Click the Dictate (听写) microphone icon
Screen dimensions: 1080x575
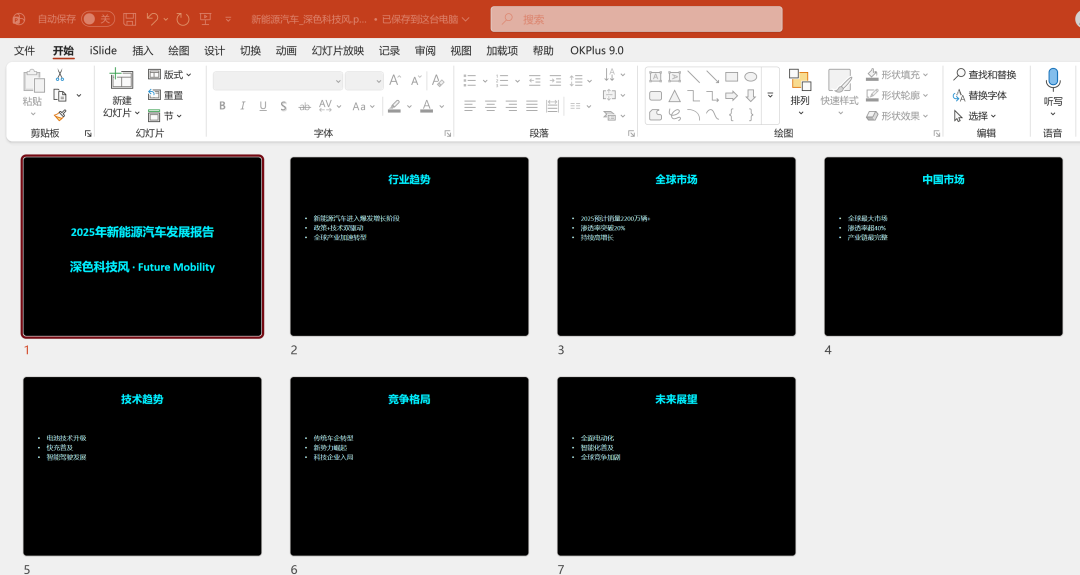pos(1052,80)
